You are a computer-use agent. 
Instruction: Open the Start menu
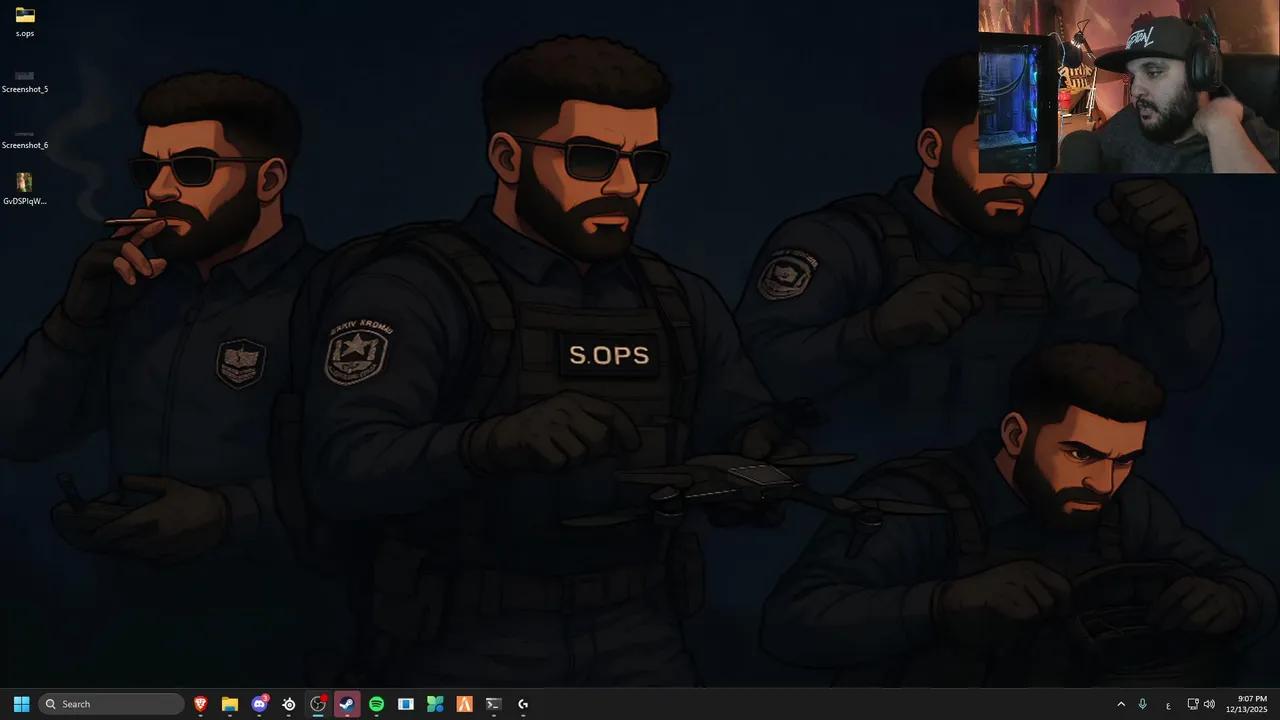[21, 704]
